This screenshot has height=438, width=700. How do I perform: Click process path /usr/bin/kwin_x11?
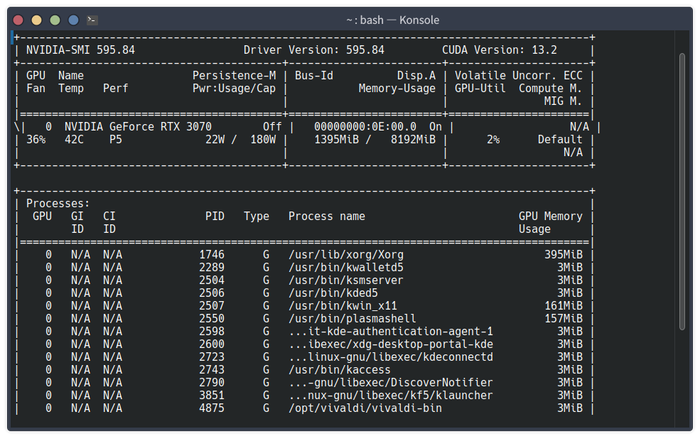pyautogui.click(x=343, y=306)
